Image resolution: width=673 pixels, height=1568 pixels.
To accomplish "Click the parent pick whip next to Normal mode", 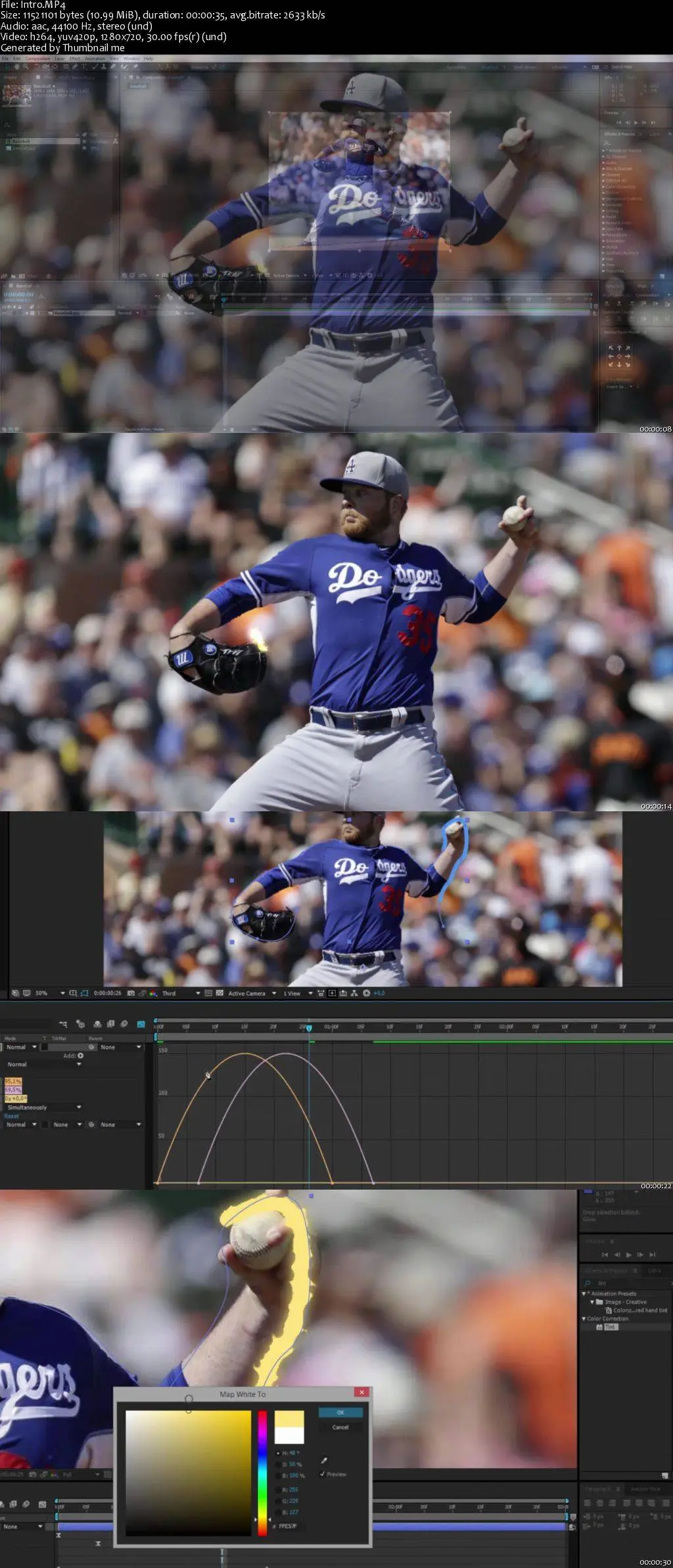I will tap(92, 1047).
